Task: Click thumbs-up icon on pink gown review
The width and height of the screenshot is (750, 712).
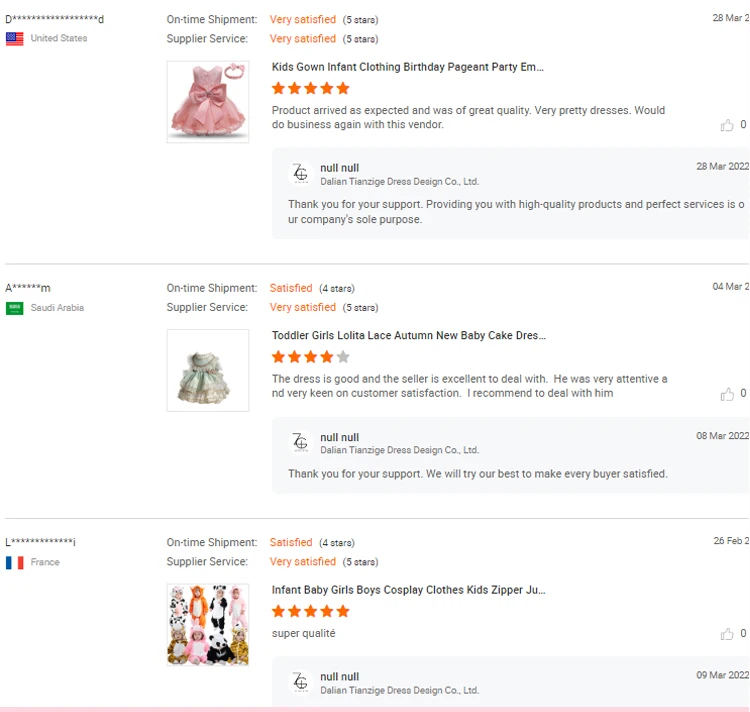Action: click(727, 125)
